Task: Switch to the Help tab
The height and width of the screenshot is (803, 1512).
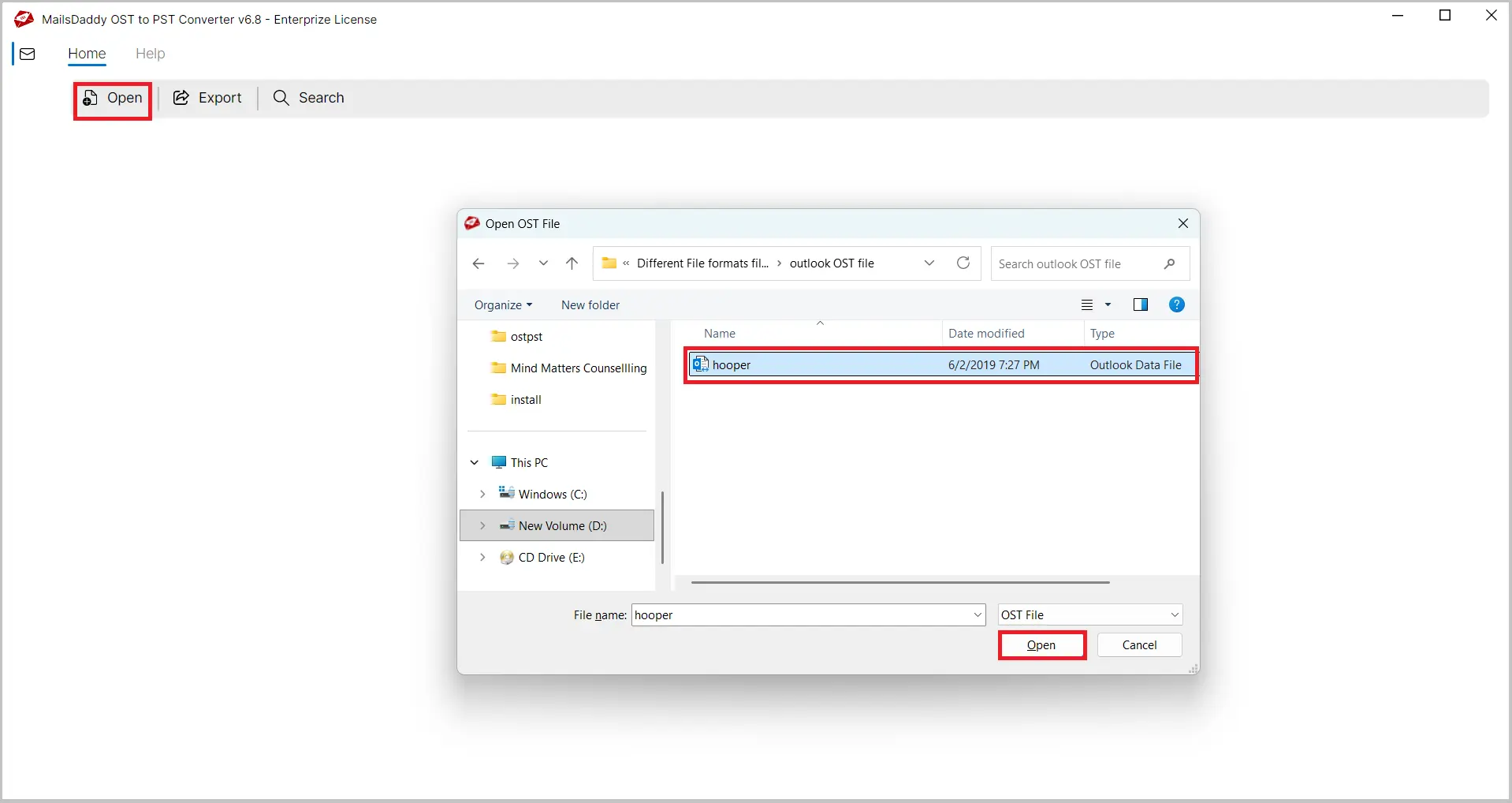Action: [x=150, y=54]
